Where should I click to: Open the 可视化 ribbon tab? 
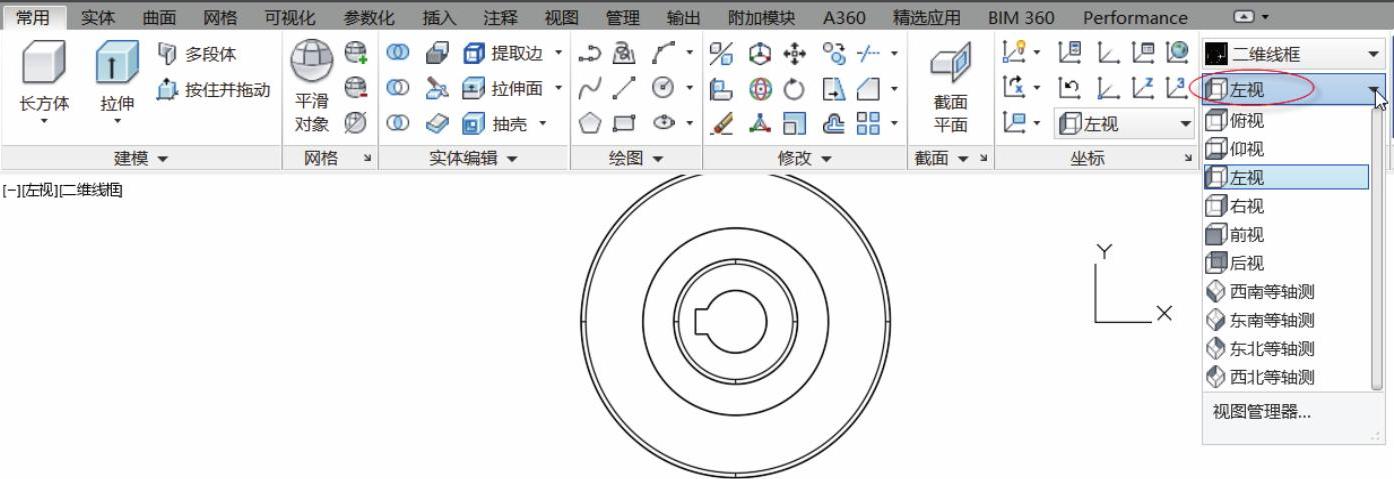click(289, 17)
